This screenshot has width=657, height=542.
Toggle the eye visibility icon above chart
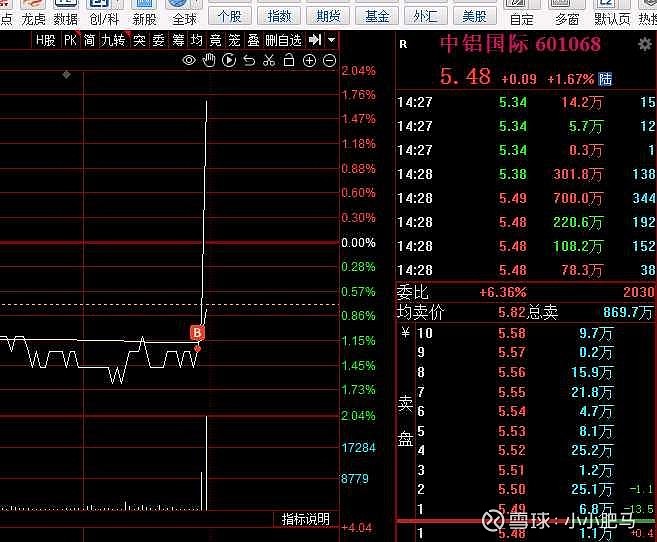[x=189, y=61]
